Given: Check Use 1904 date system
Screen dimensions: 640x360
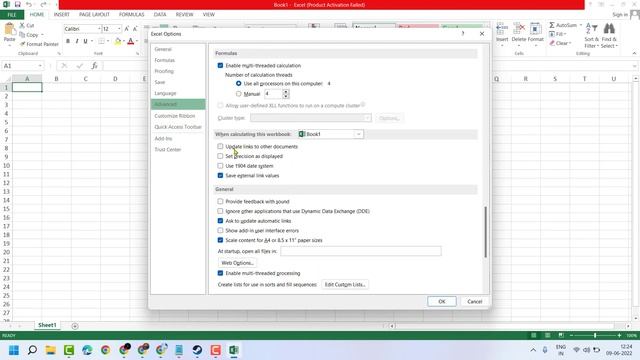Looking at the screenshot, I should (x=220, y=166).
